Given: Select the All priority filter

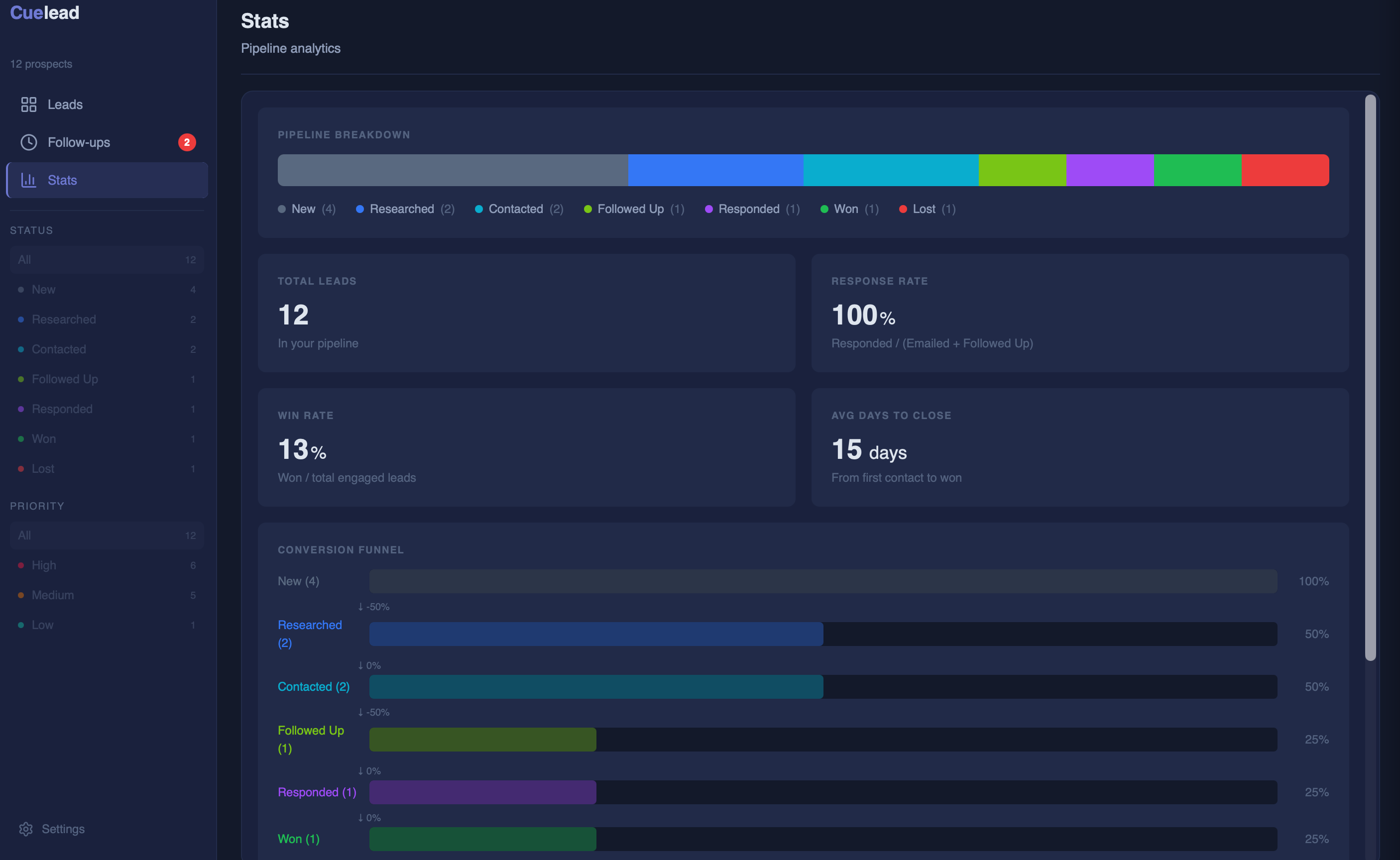Looking at the screenshot, I should point(107,535).
